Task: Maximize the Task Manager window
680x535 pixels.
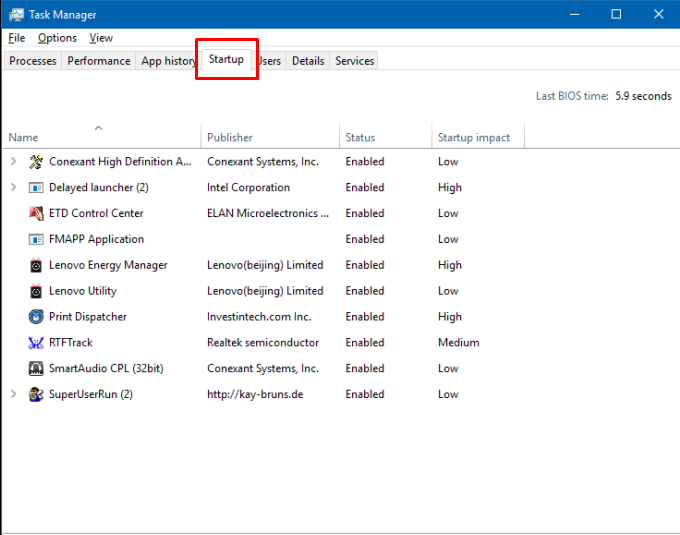Action: pos(616,14)
